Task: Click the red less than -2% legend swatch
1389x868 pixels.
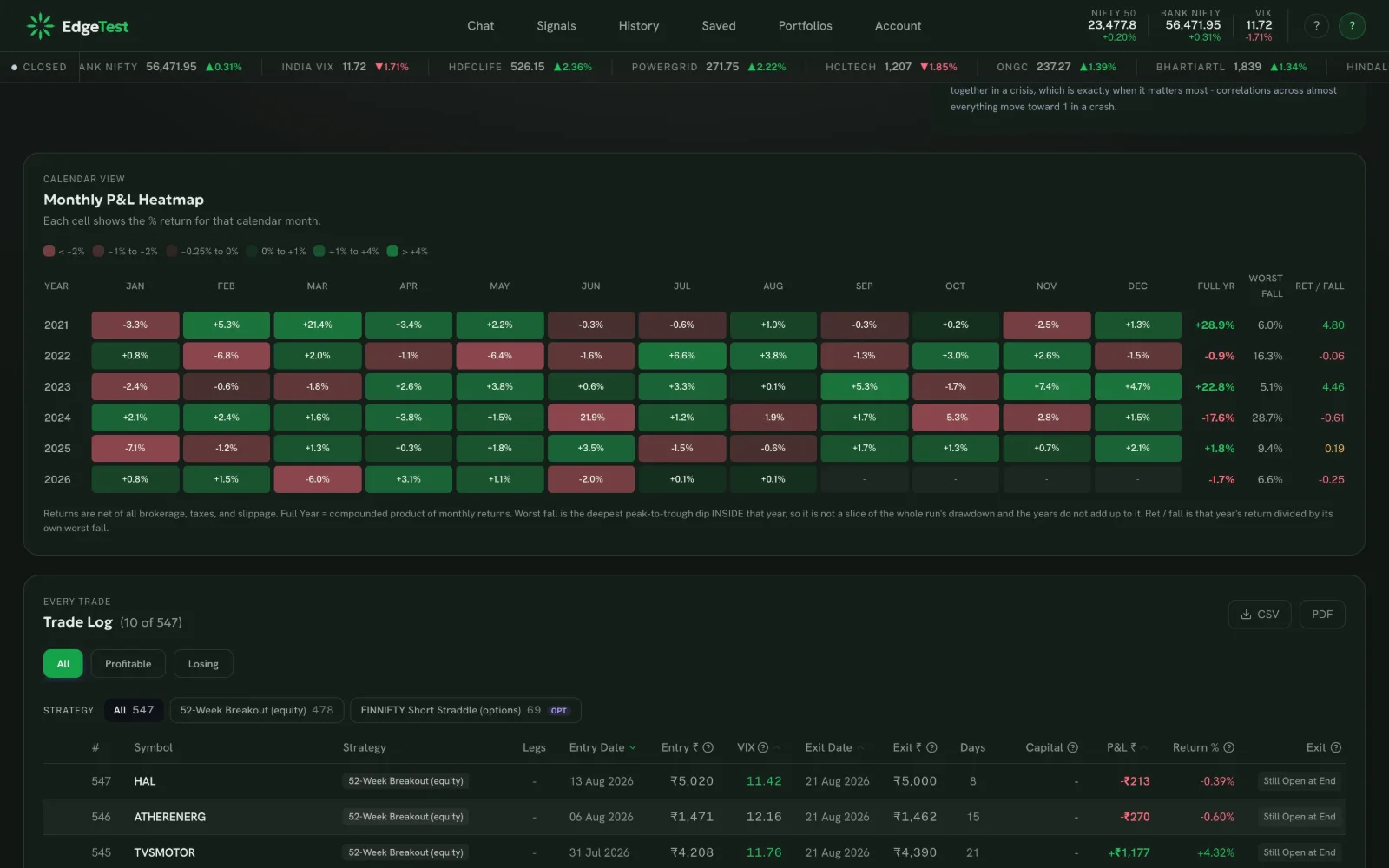Action: (x=49, y=251)
